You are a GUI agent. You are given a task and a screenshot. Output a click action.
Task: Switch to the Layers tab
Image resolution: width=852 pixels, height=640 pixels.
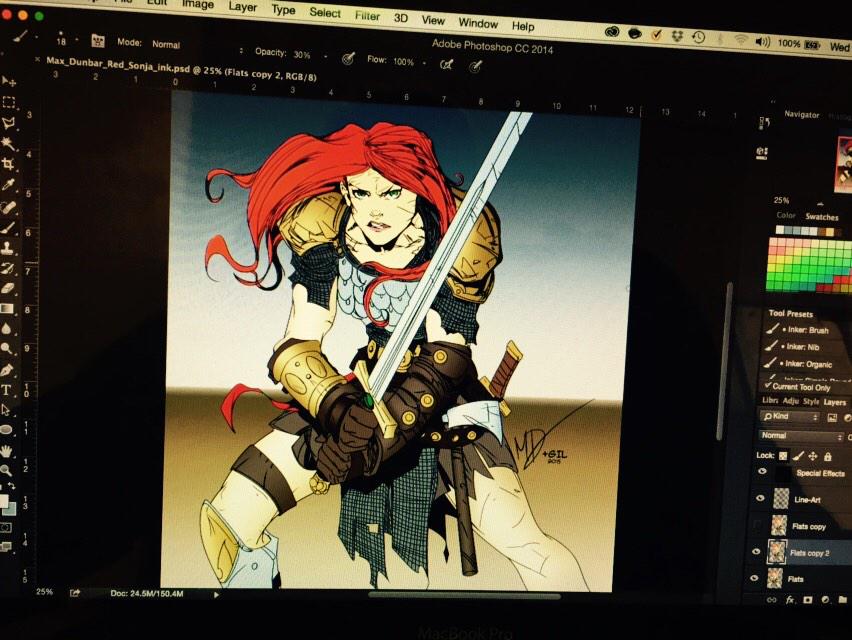pyautogui.click(x=835, y=402)
